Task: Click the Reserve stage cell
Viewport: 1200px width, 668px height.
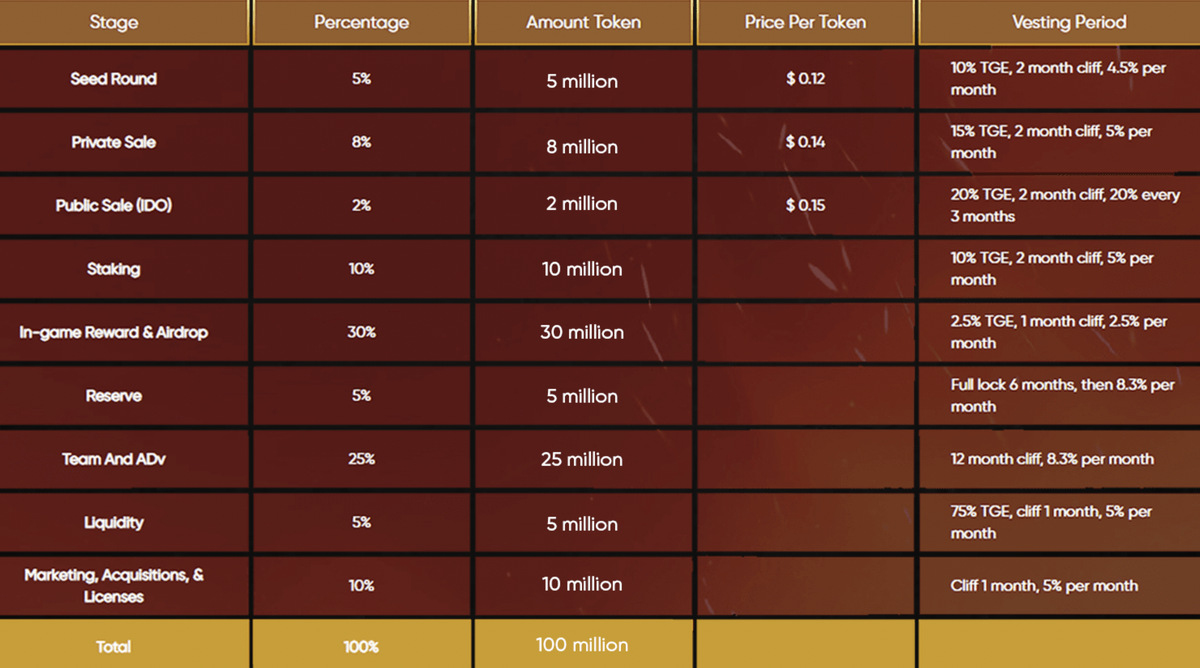Action: coord(114,396)
